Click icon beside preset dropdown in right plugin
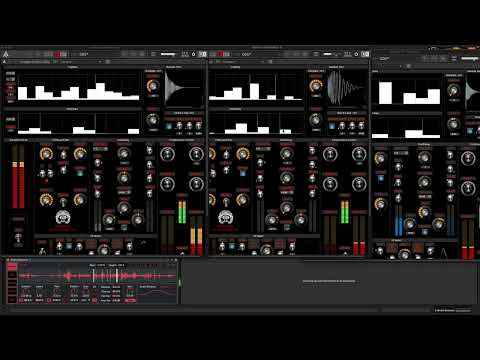The height and width of the screenshot is (360, 480). tap(408, 66)
